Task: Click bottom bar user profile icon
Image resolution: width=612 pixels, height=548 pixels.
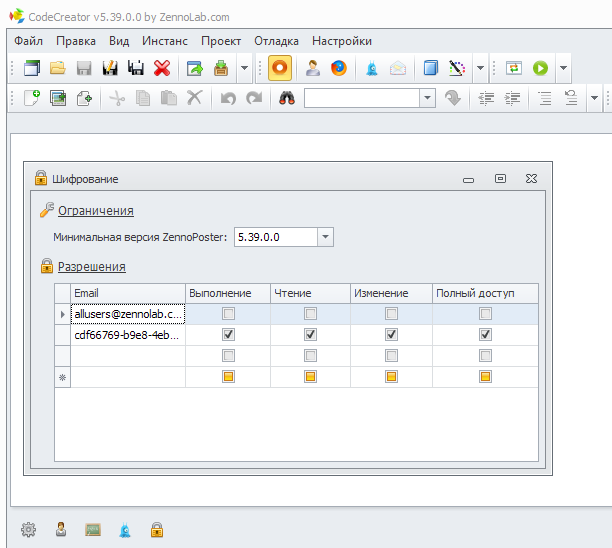Action: pos(61,530)
